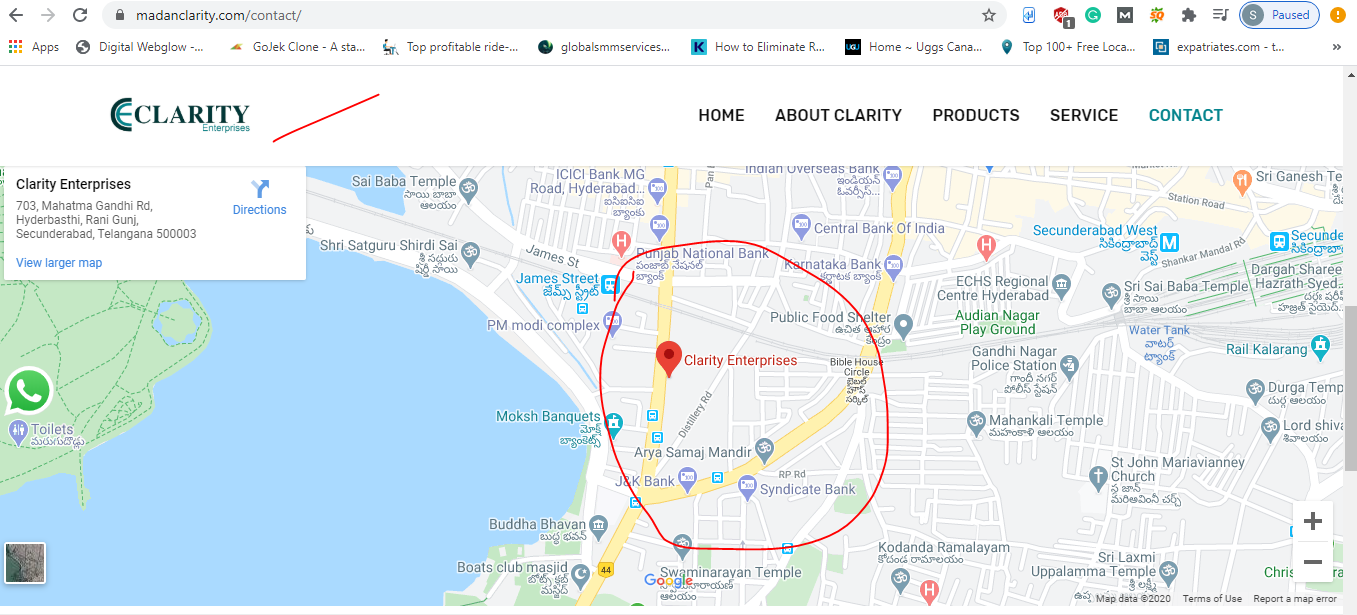Click the Clarity Enterprises map label text

[x=741, y=360]
